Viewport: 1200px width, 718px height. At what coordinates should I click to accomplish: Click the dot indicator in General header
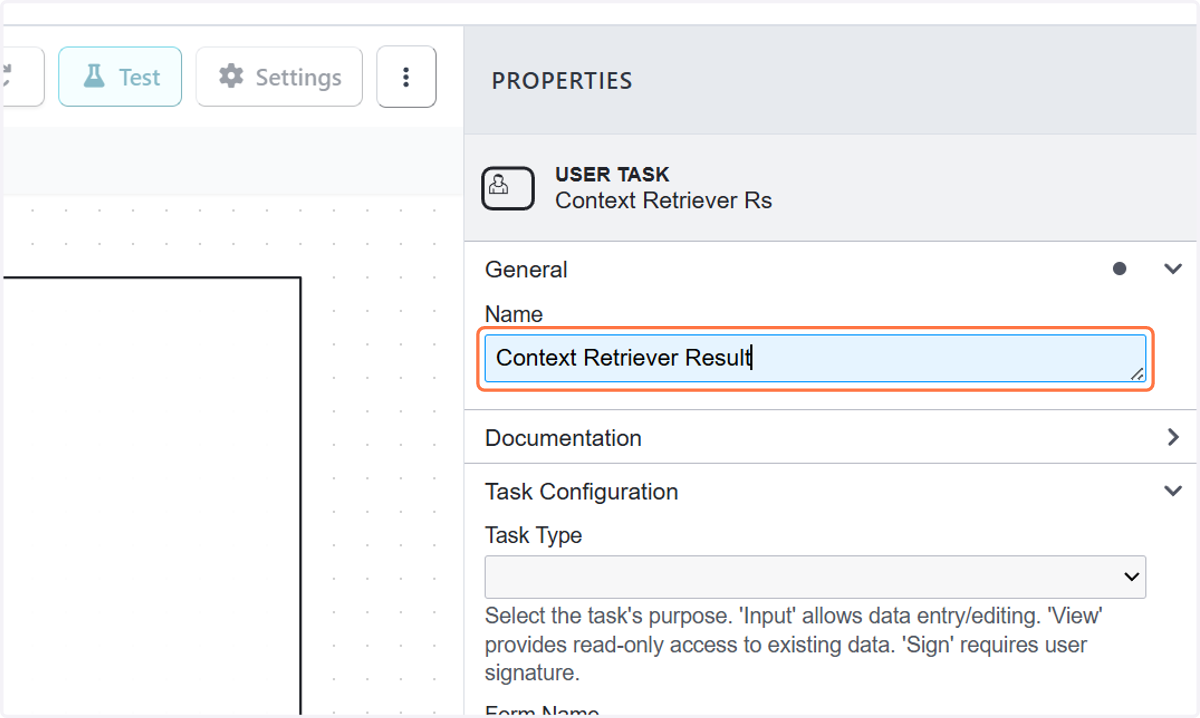pos(1119,269)
